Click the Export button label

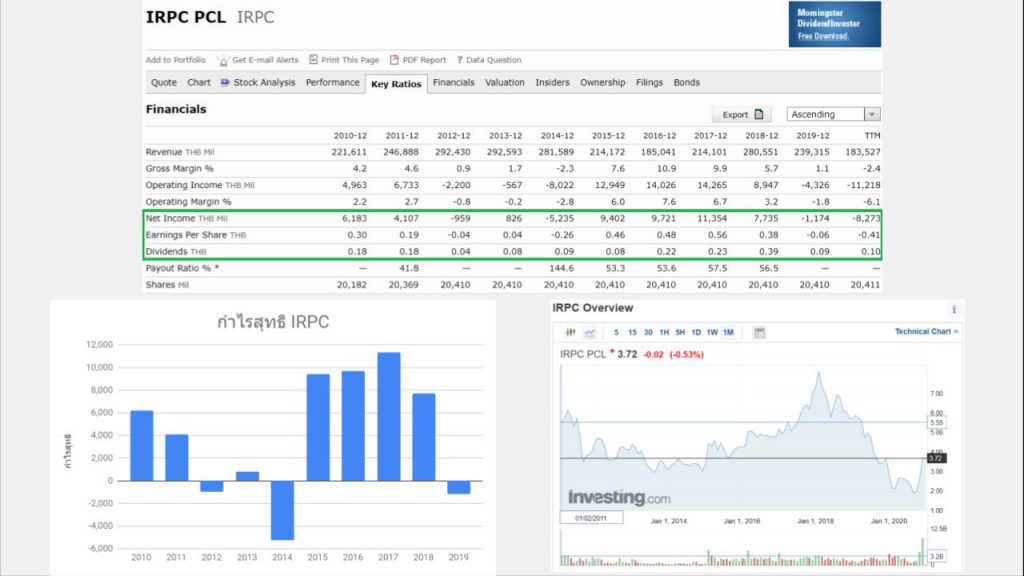735,115
